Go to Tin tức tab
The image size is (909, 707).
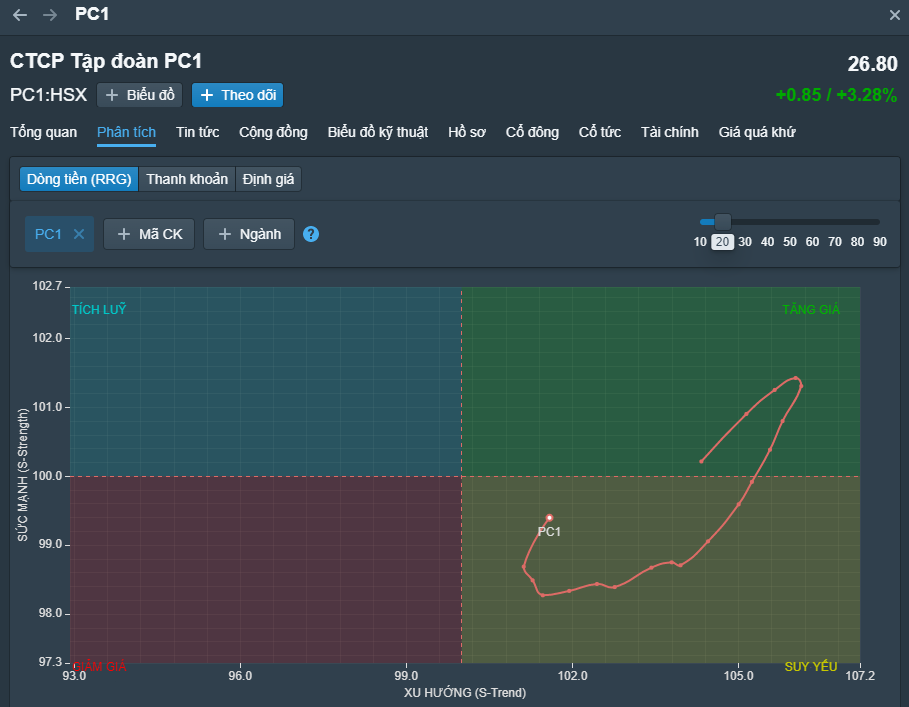click(x=197, y=132)
